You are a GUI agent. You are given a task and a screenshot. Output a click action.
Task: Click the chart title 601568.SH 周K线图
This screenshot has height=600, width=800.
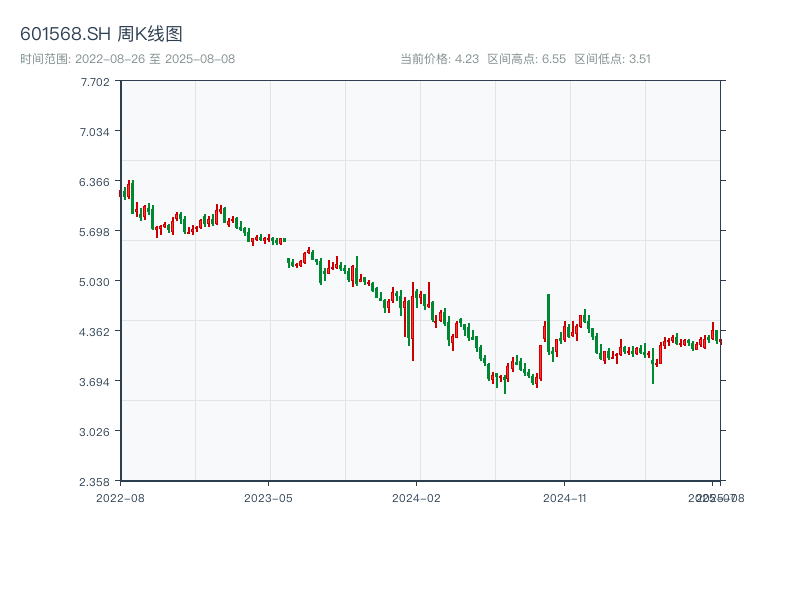coord(101,35)
